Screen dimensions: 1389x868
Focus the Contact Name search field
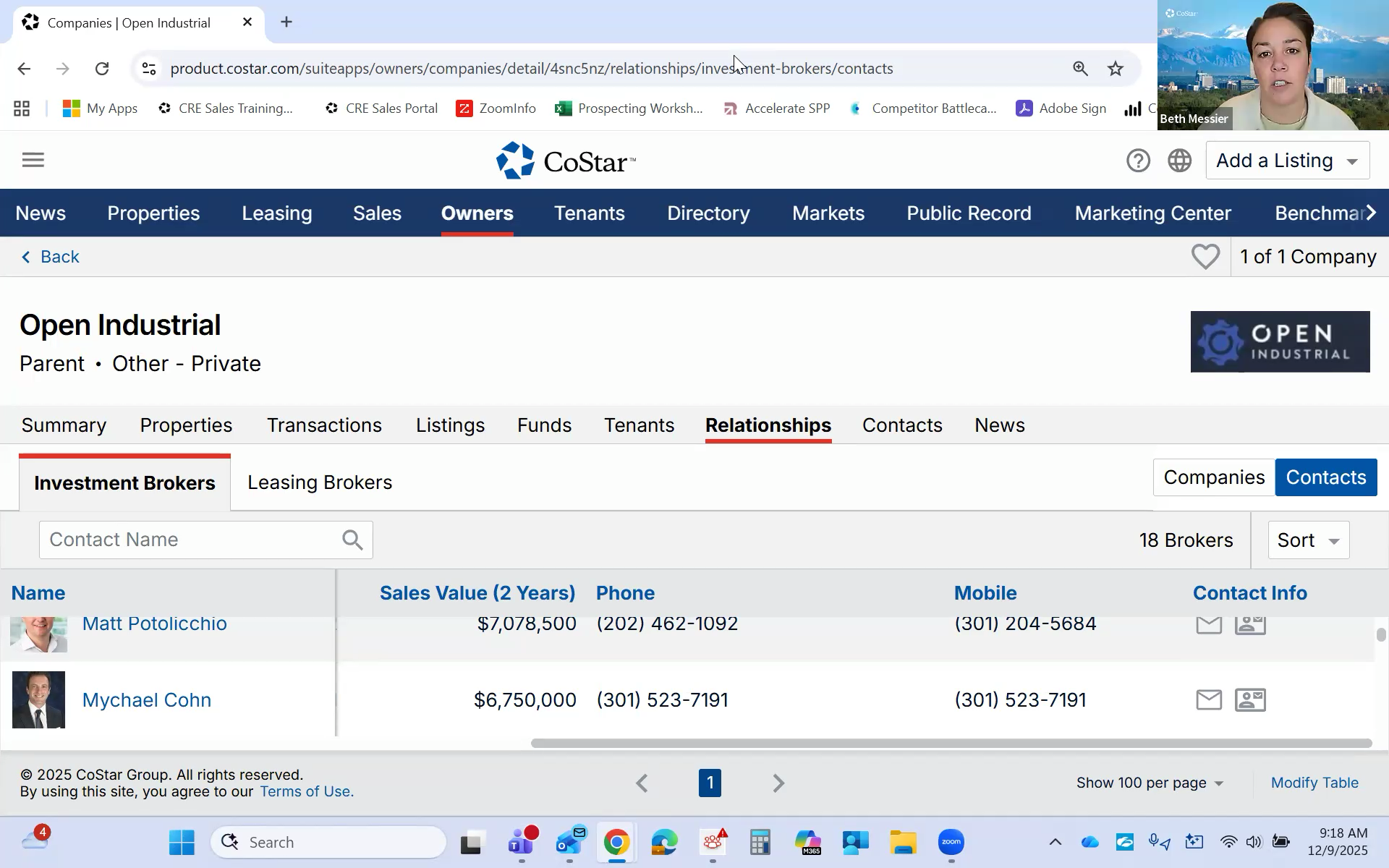pyautogui.click(x=206, y=540)
